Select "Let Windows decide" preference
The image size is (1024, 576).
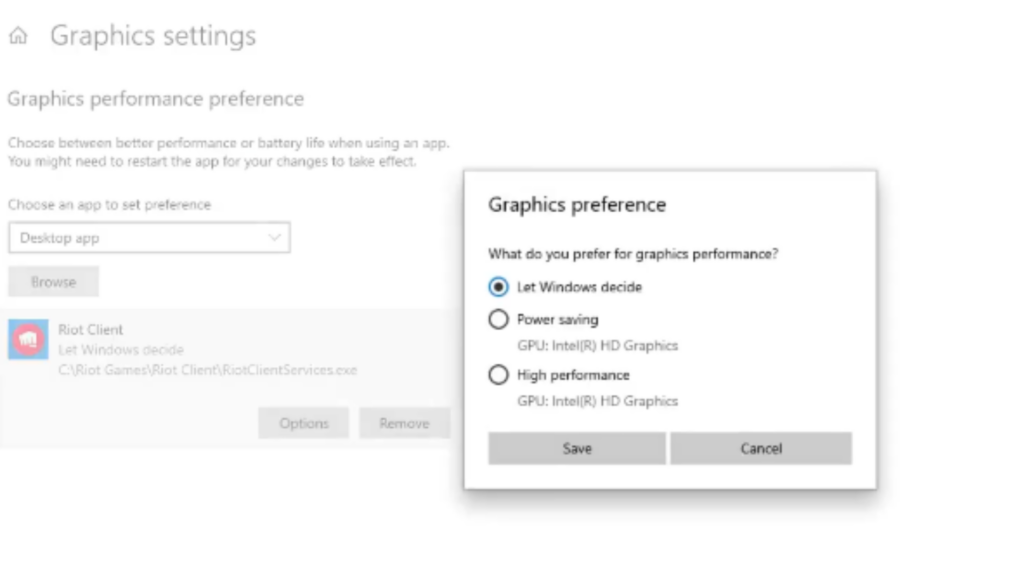click(497, 287)
